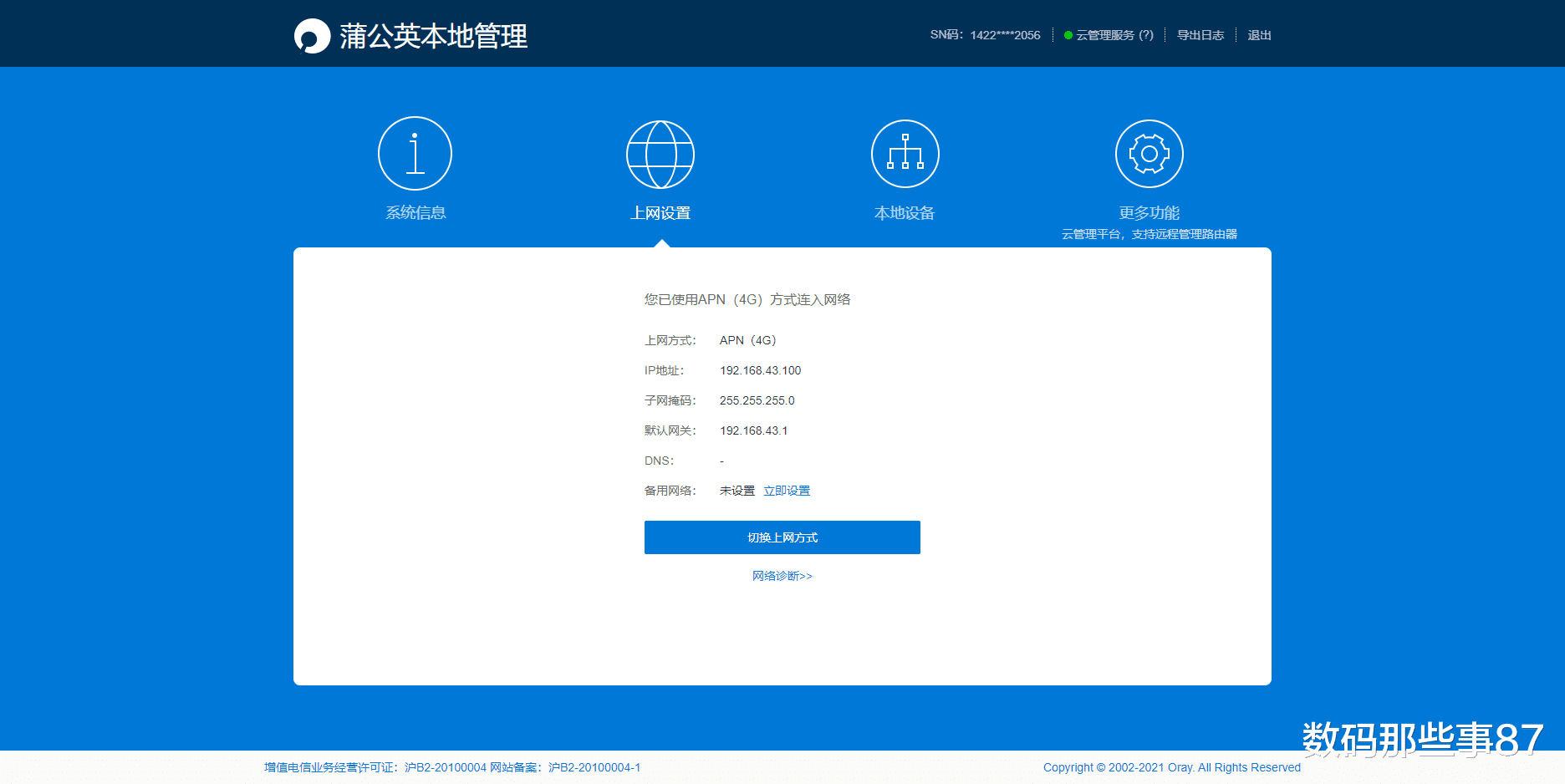Click the 沪B2-20100004 license number in footer
The height and width of the screenshot is (784, 1565).
(446, 767)
